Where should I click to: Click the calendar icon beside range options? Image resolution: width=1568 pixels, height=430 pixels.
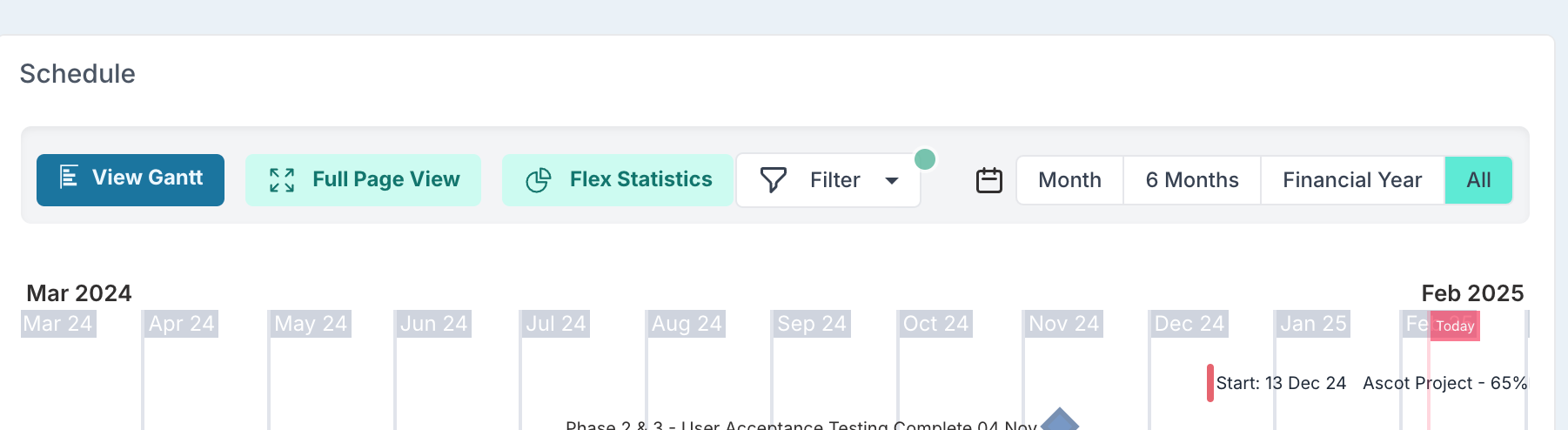[989, 180]
